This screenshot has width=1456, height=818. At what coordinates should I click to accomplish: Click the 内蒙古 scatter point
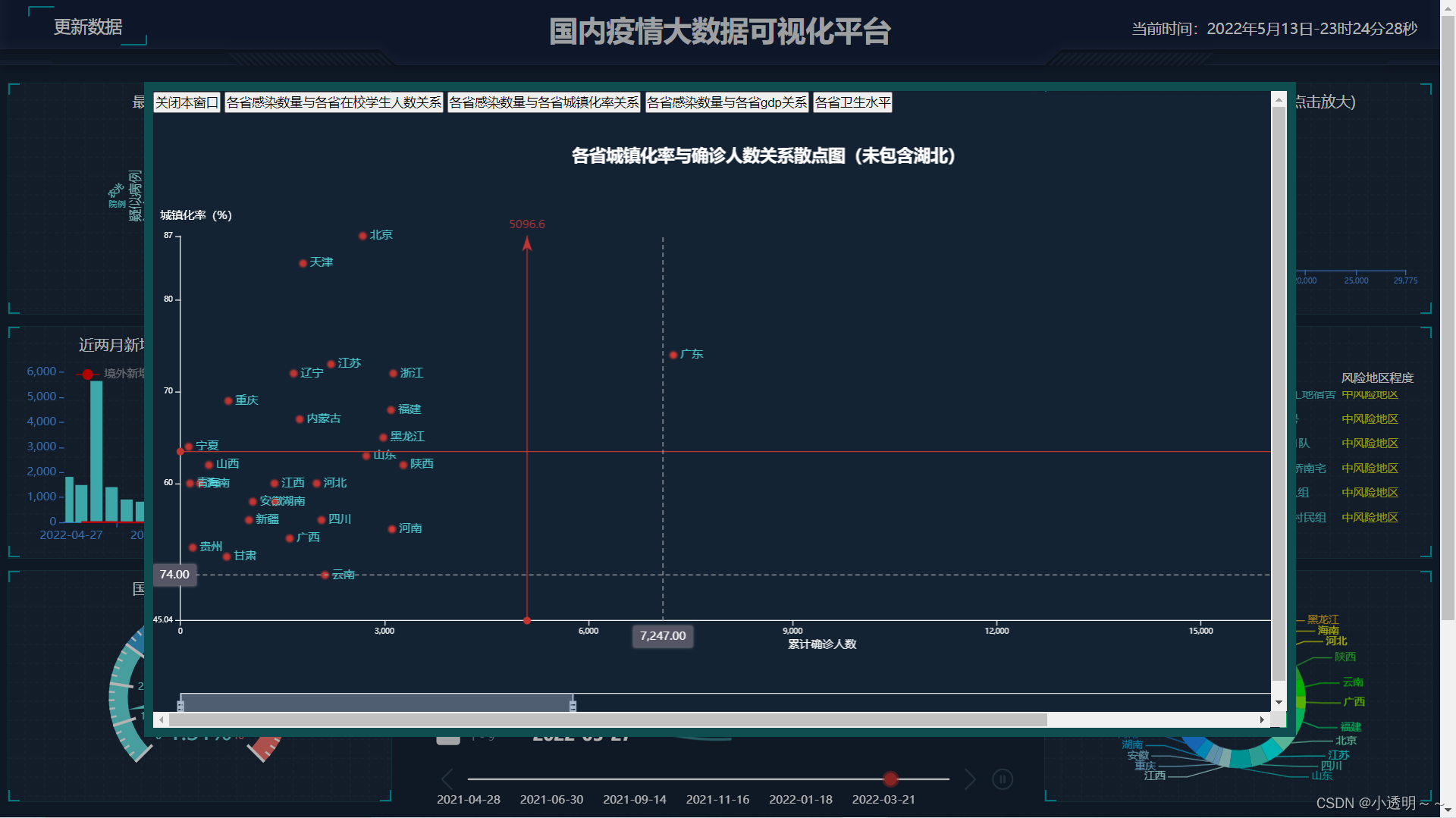(300, 419)
